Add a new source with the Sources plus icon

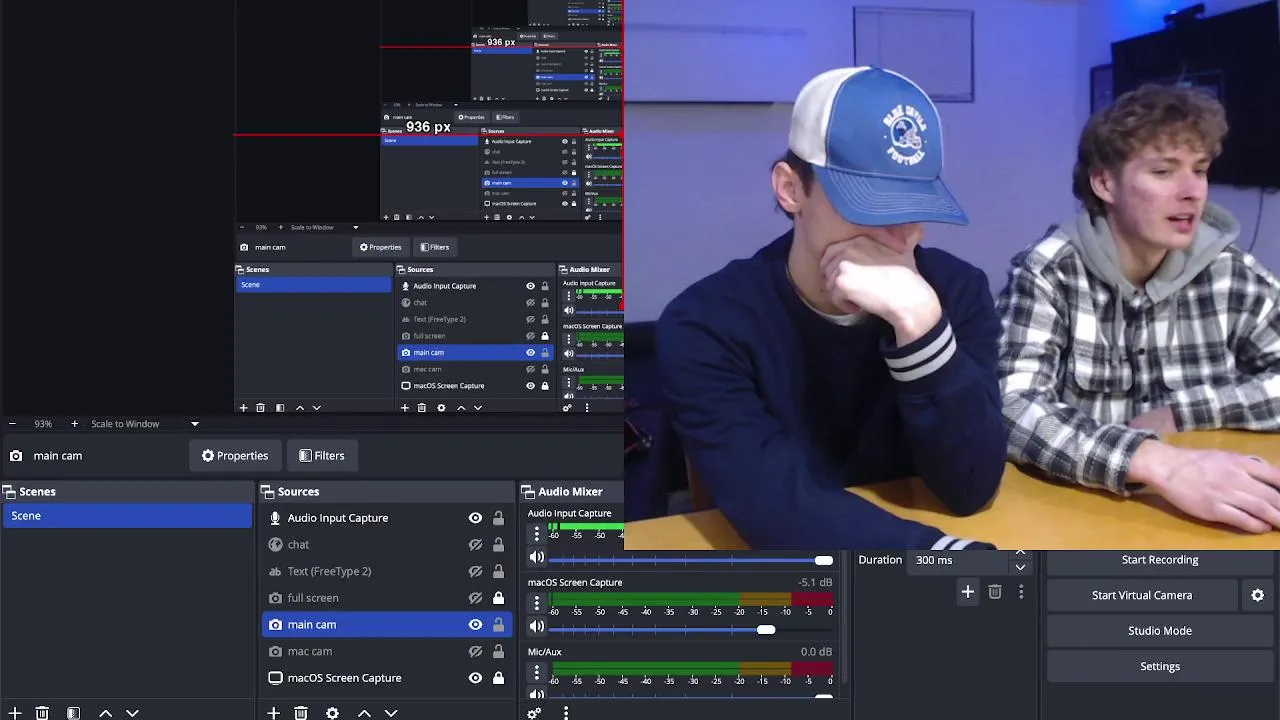273,713
